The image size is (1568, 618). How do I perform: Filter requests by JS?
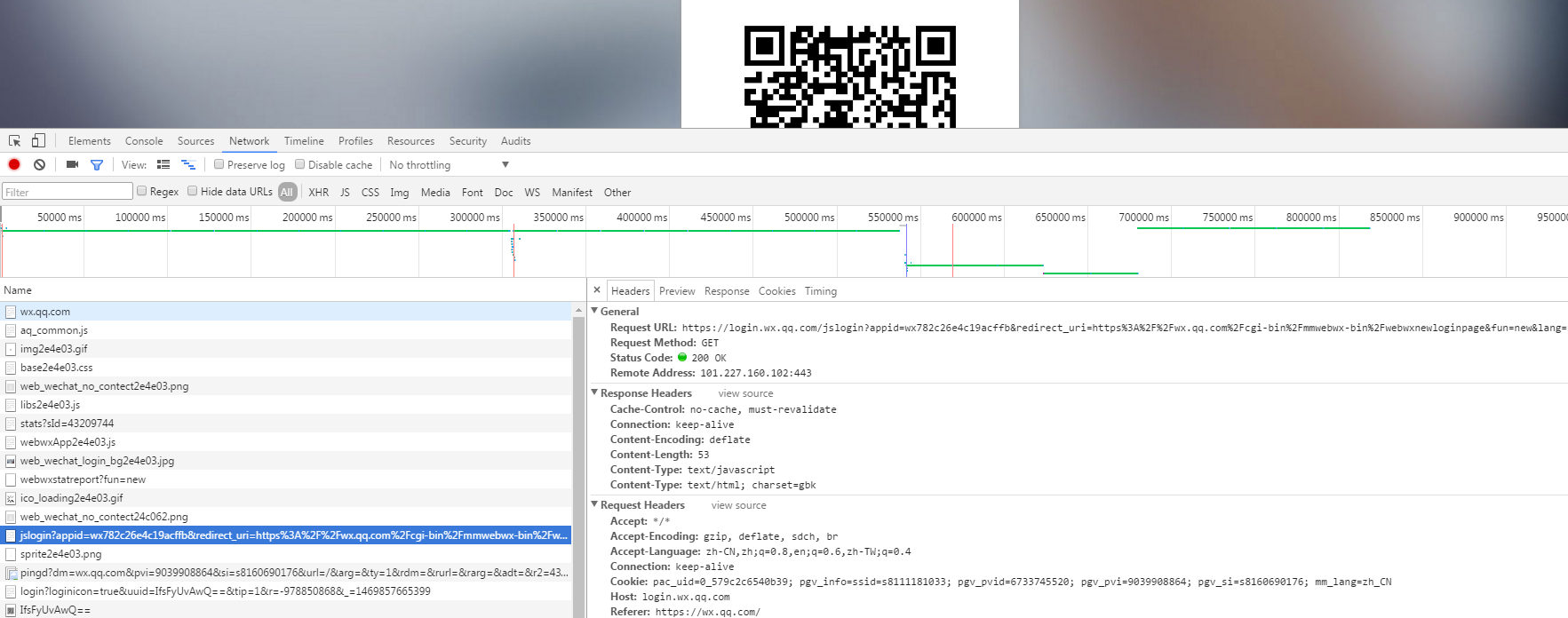pyautogui.click(x=345, y=193)
